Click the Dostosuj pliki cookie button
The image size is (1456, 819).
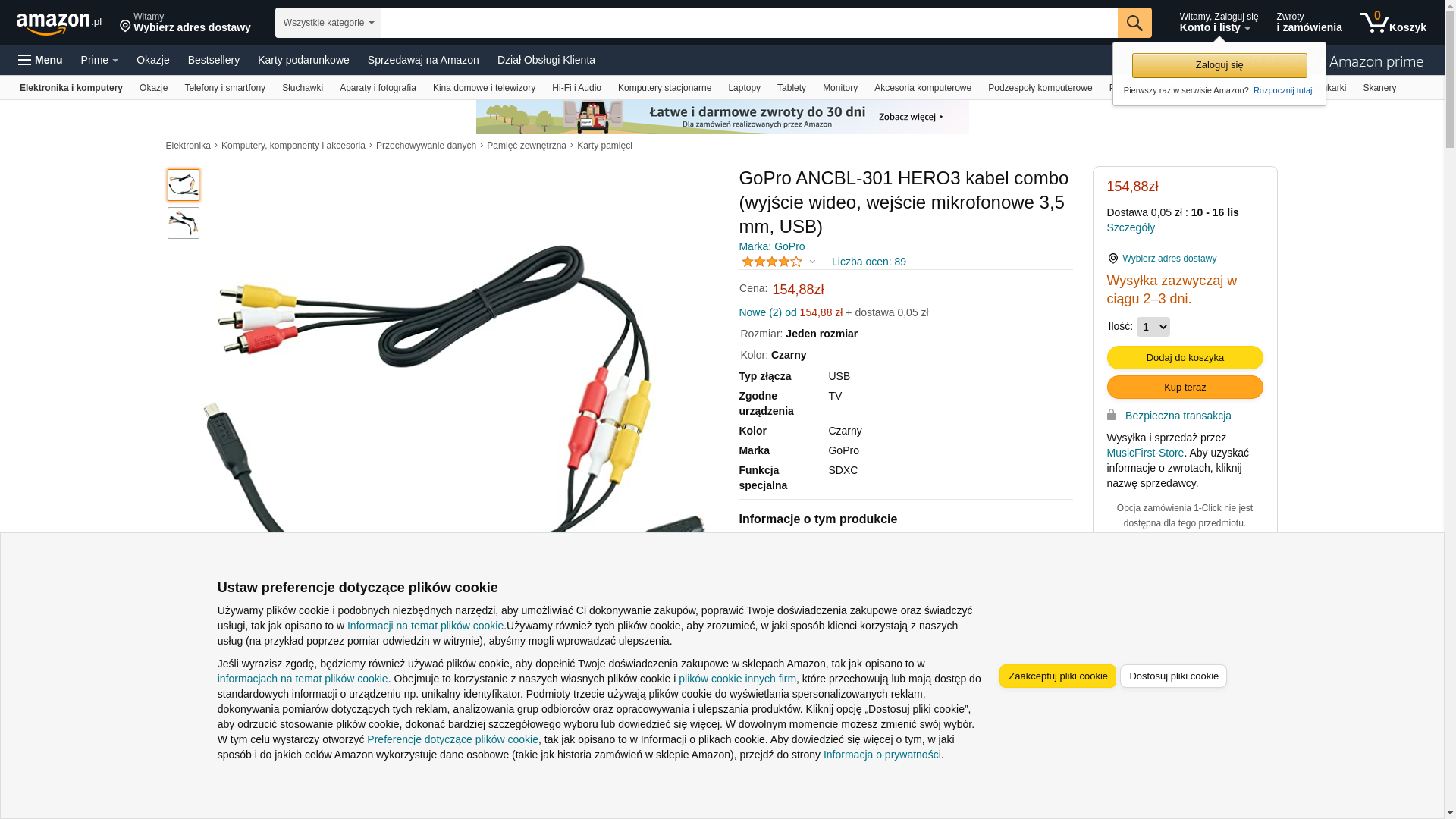click(1173, 676)
